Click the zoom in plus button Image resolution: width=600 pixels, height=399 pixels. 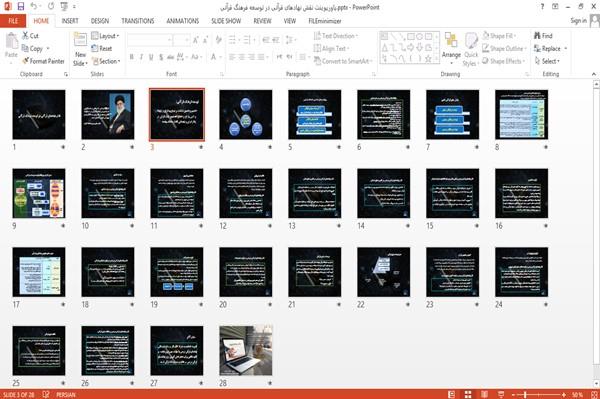564,394
